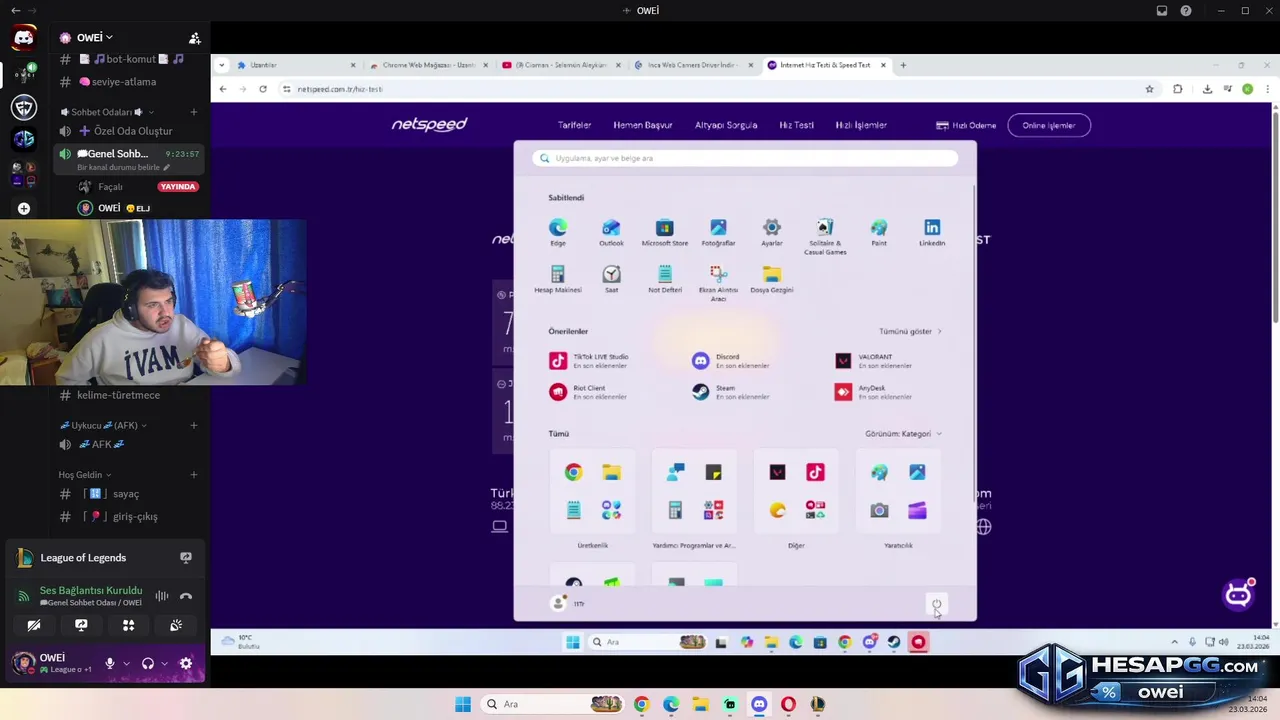The height and width of the screenshot is (720, 1280).
Task: Collapse the Hoş Geldin category
Action: coord(85,475)
